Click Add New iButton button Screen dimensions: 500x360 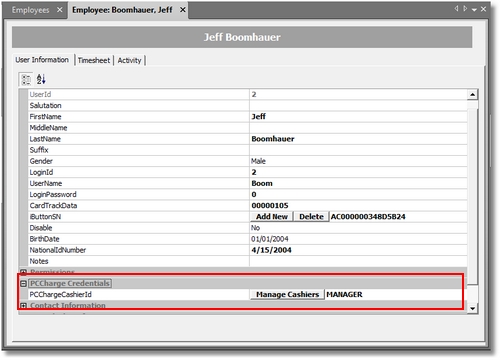coord(272,217)
